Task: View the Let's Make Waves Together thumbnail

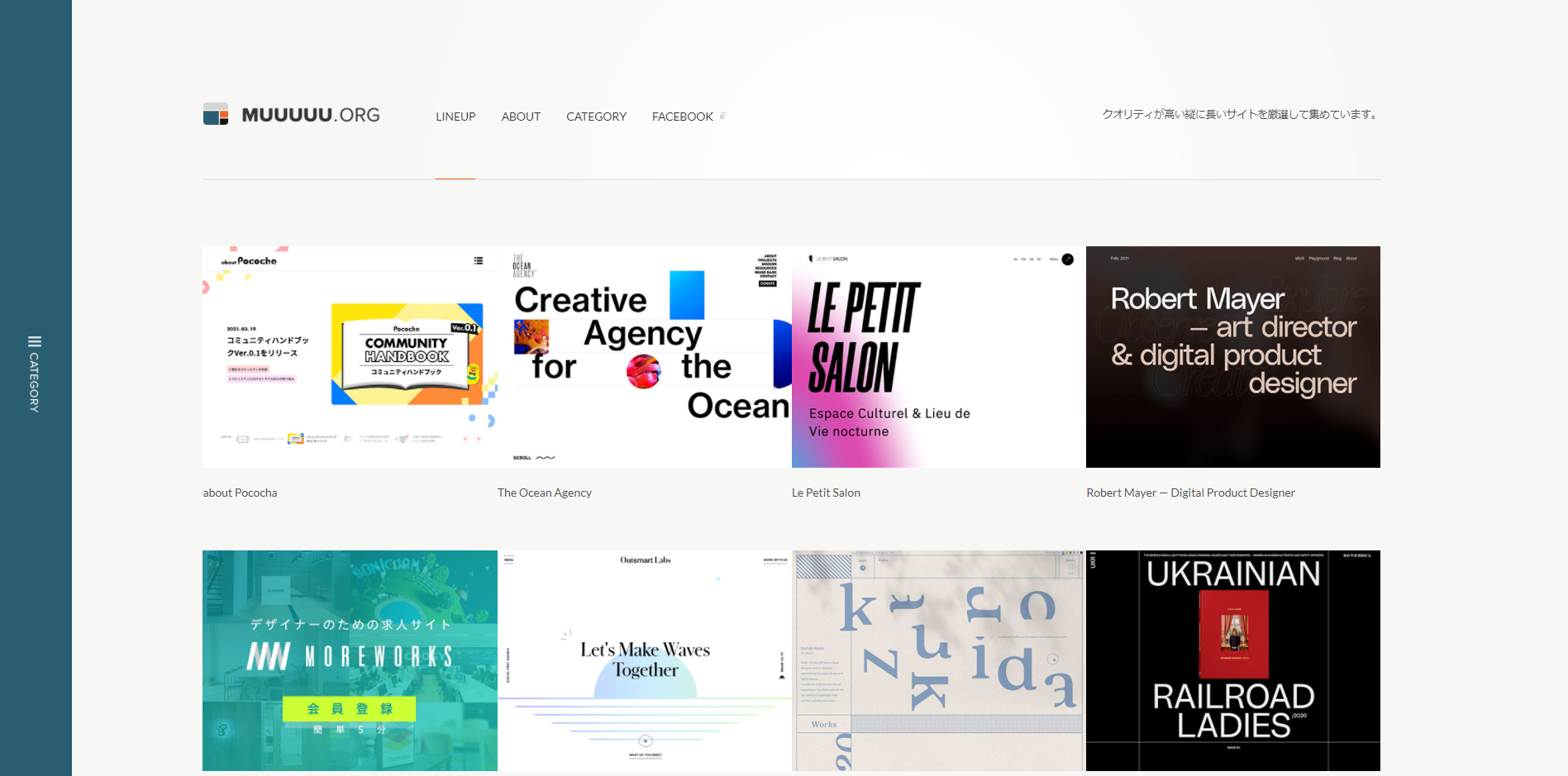Action: (645, 661)
